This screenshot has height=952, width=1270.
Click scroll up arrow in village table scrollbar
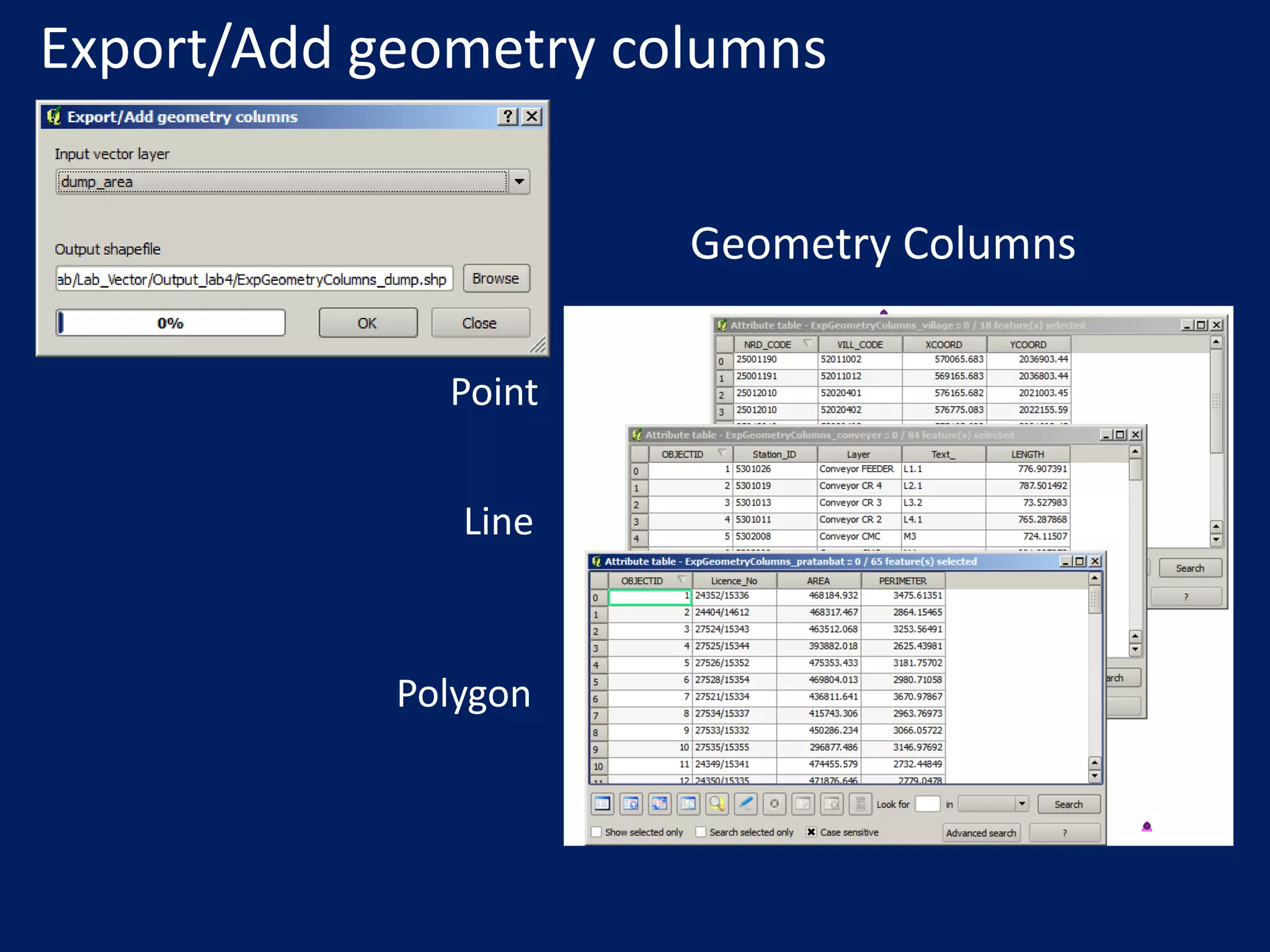1216,342
